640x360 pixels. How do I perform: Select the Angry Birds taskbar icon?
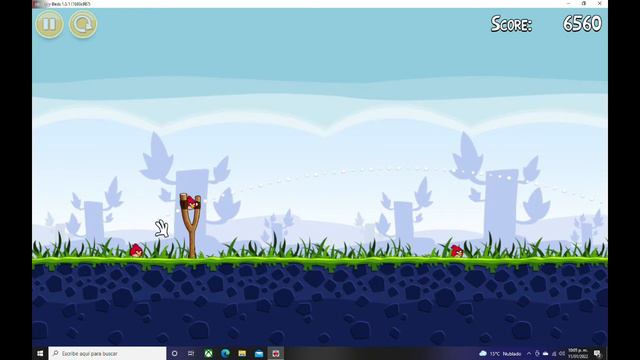[276, 353]
